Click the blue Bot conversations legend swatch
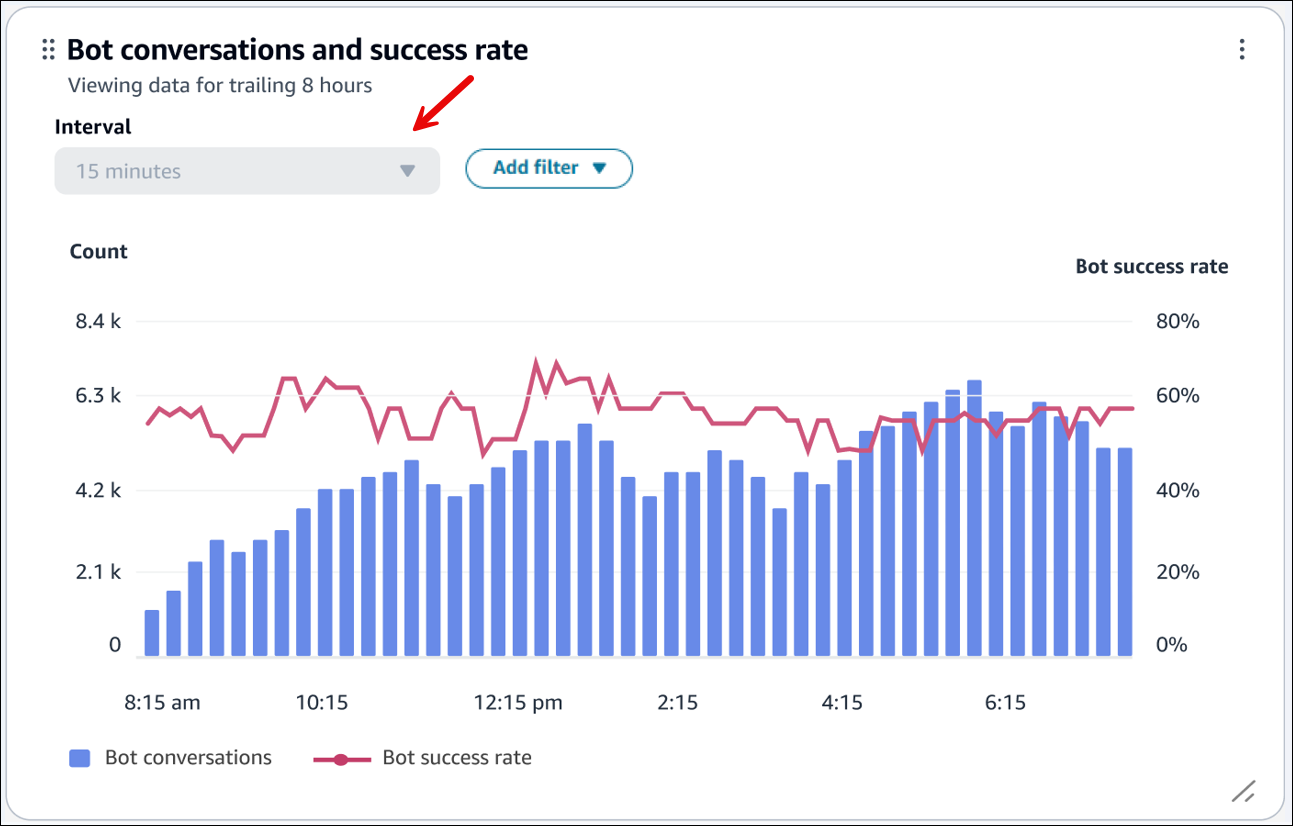The height and width of the screenshot is (826, 1293). [77, 757]
